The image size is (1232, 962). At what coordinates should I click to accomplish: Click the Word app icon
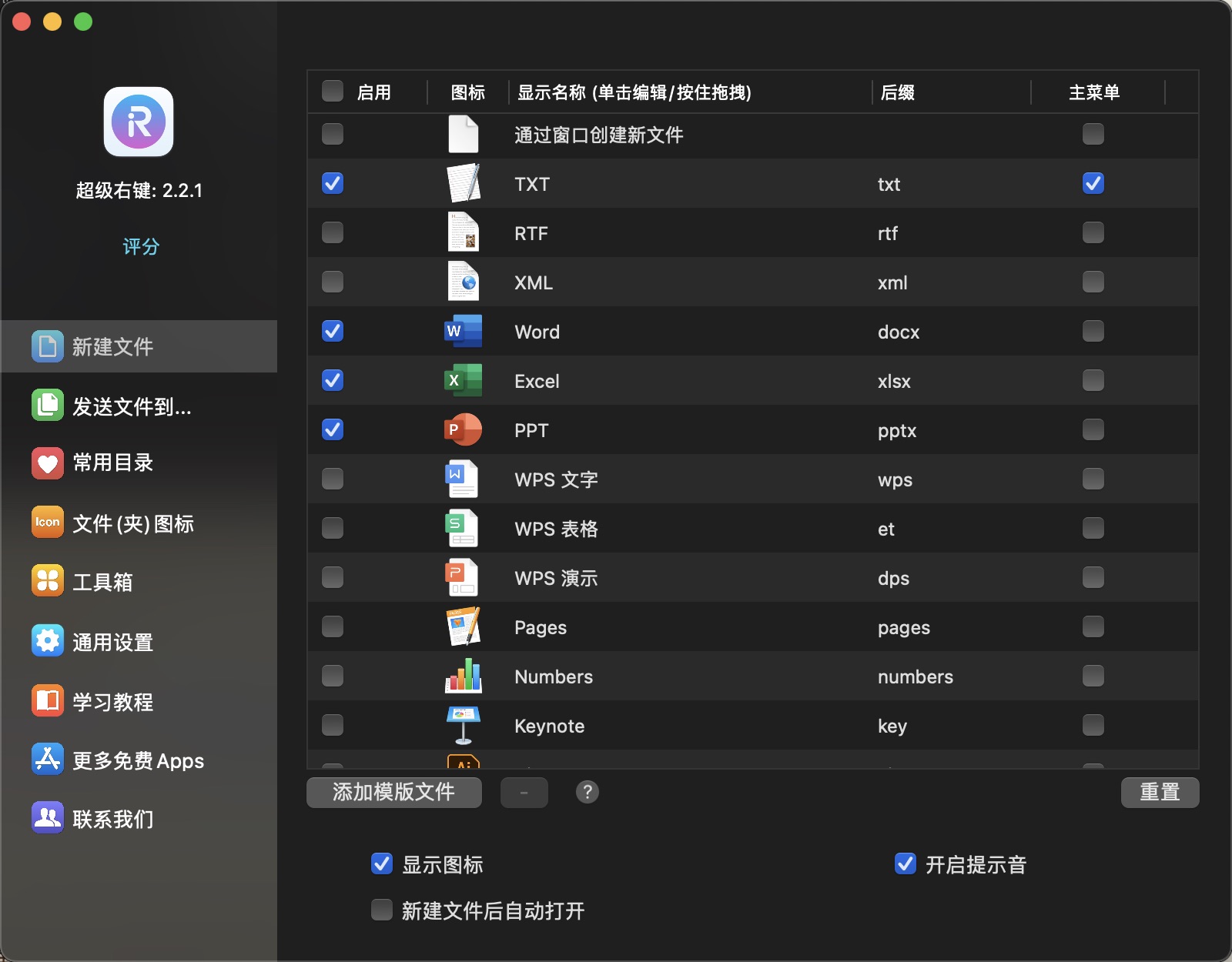(464, 331)
